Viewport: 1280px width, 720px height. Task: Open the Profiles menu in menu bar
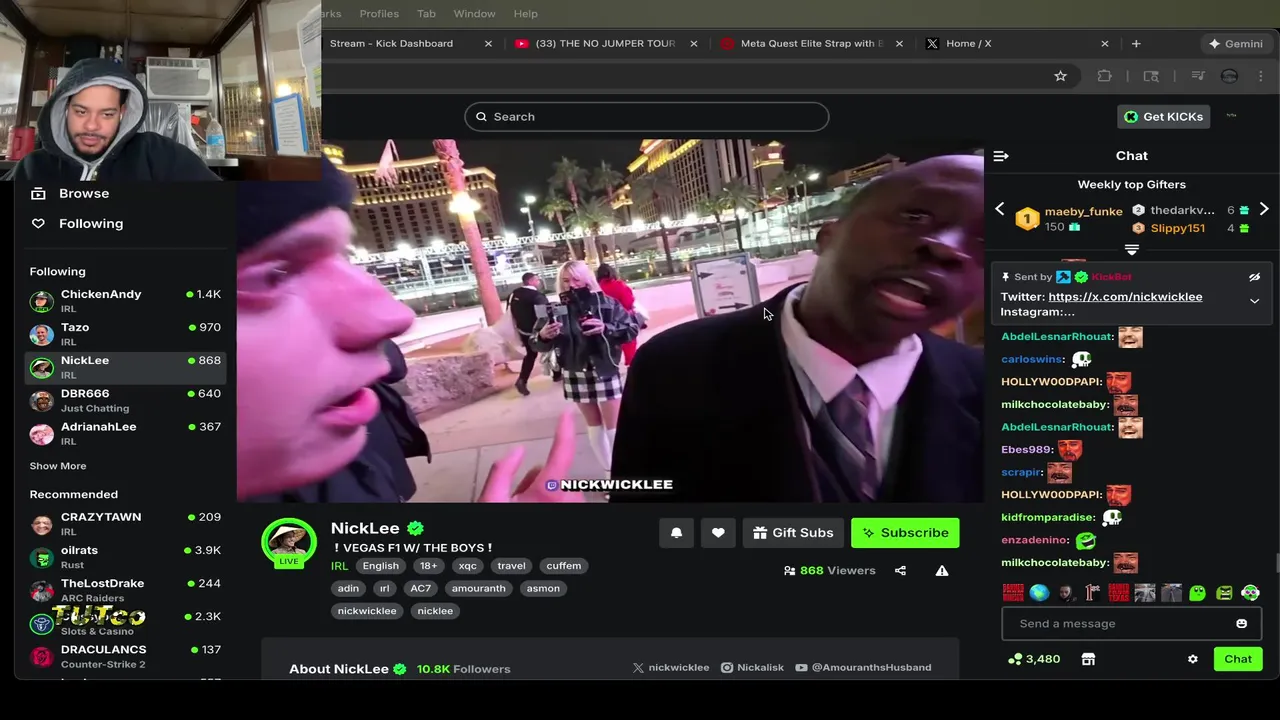point(379,14)
